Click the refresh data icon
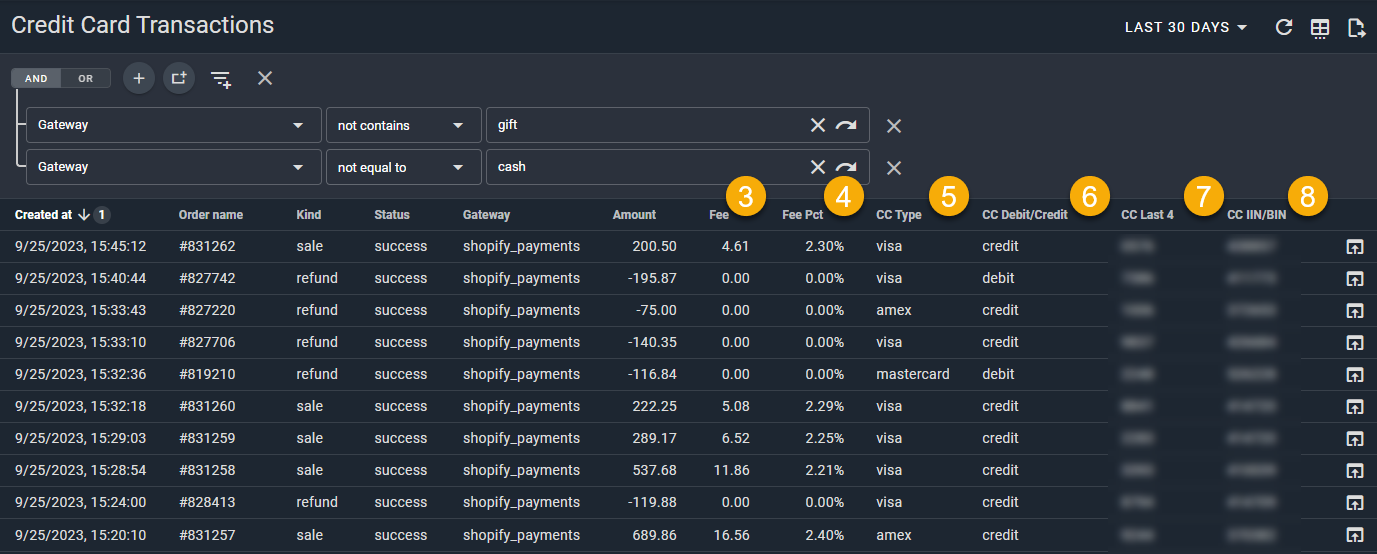 [1284, 28]
